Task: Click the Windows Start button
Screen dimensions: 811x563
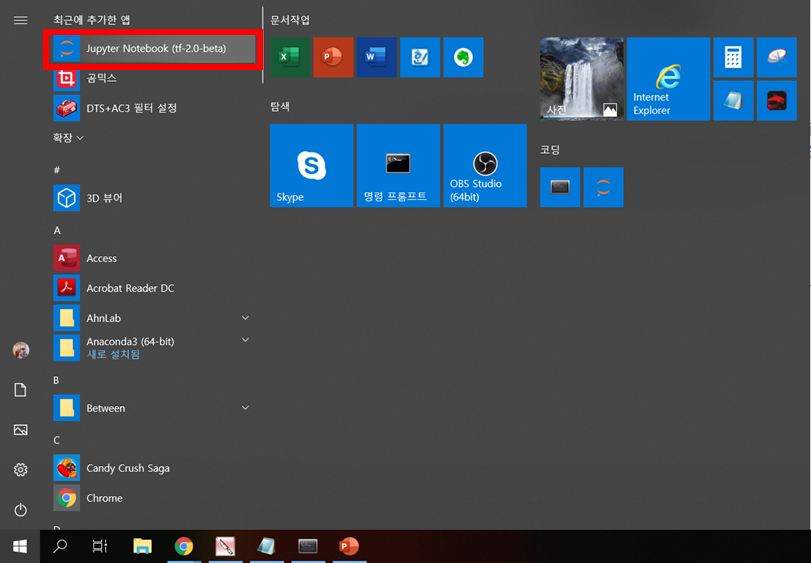Action: 20,546
